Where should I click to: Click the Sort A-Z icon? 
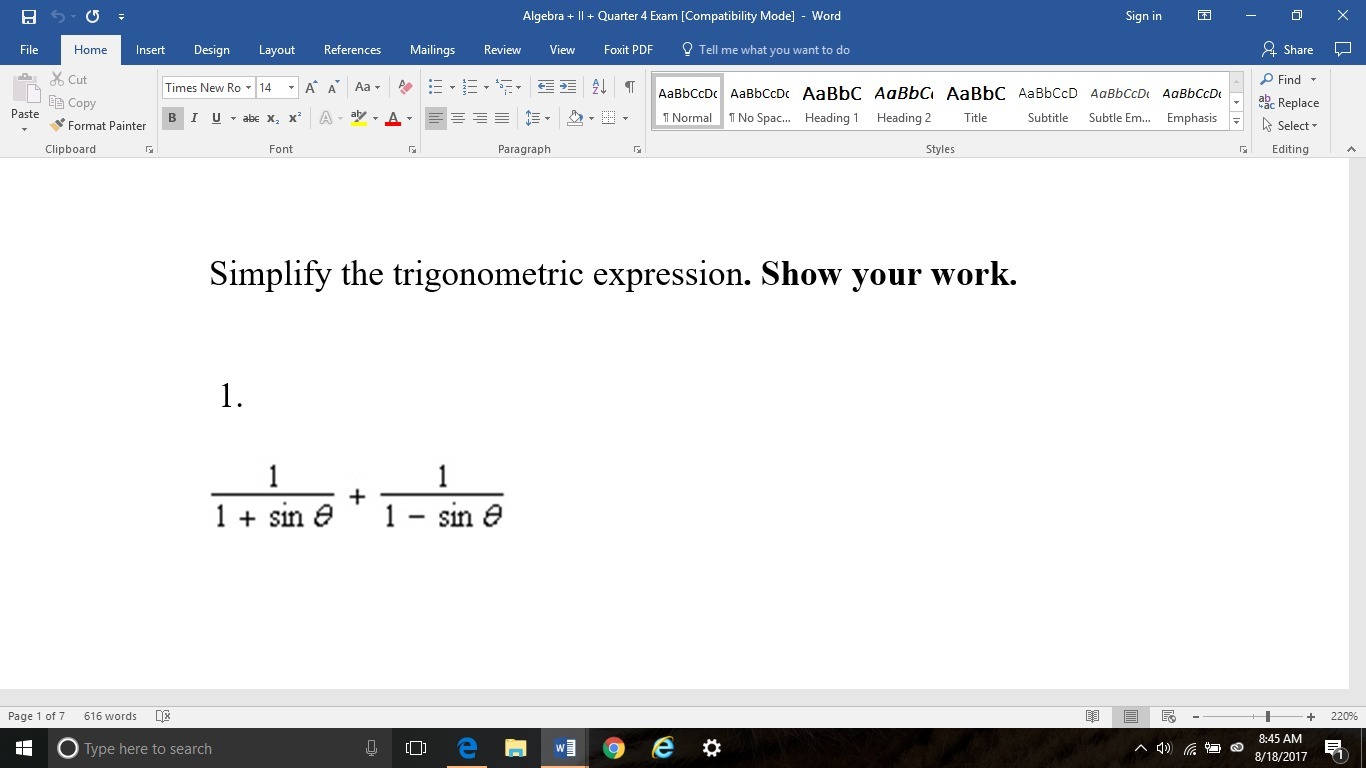(599, 87)
